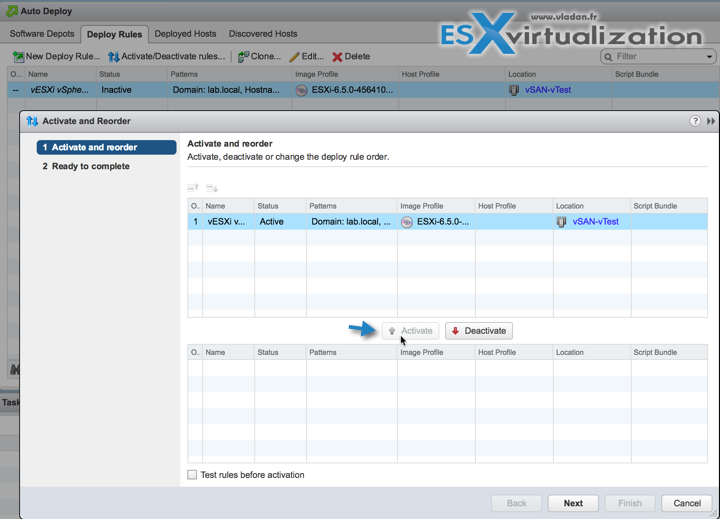
Task: Click the filter magnifier icon
Action: 608,56
